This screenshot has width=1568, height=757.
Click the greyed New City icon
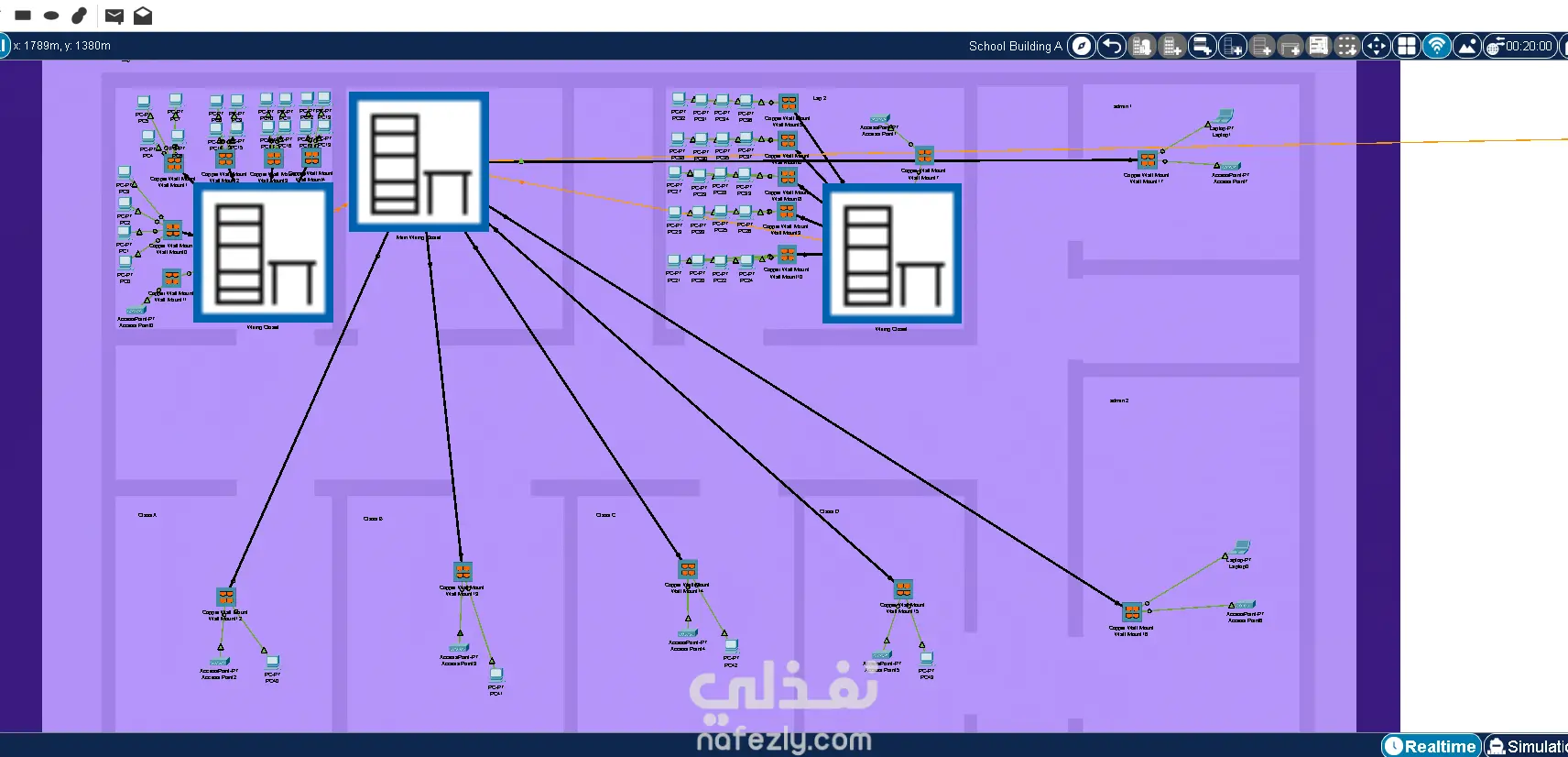[1142, 46]
